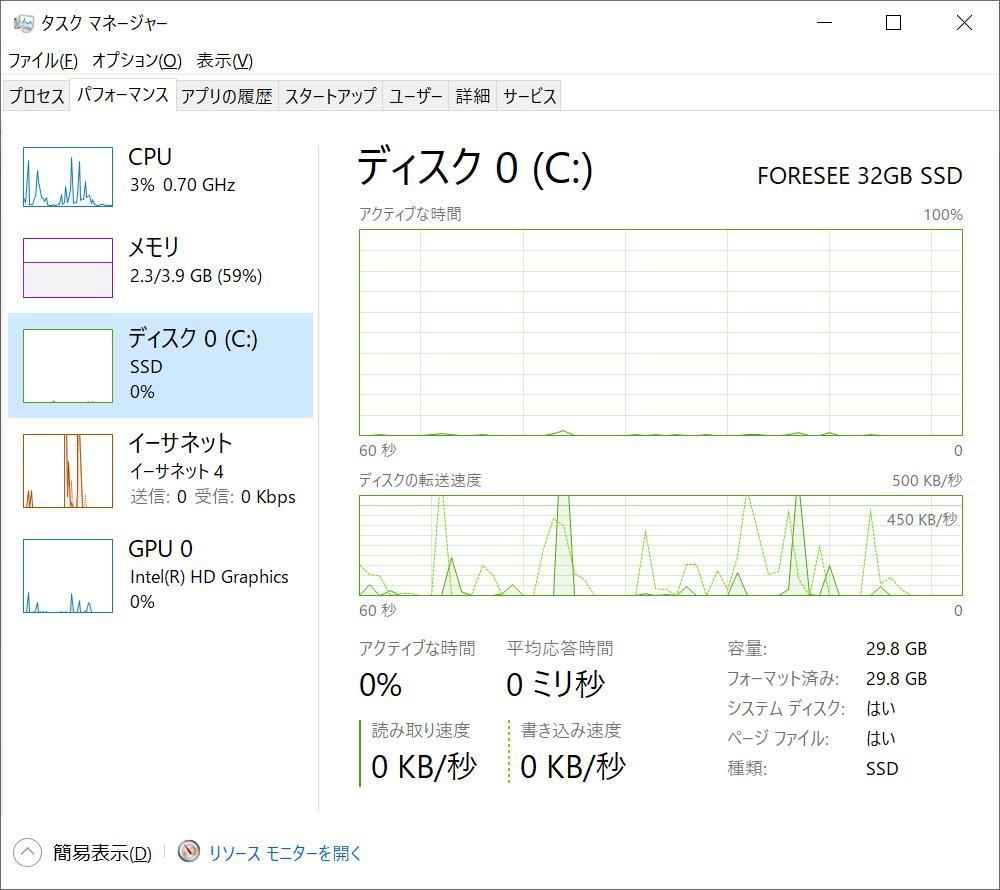1000x890 pixels.
Task: Select the イーサネット graph thumbnail
Action: click(x=68, y=471)
